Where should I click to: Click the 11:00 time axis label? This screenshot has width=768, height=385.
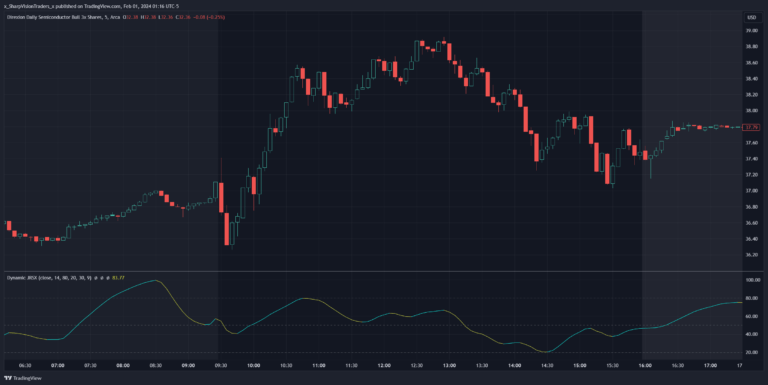(319, 365)
